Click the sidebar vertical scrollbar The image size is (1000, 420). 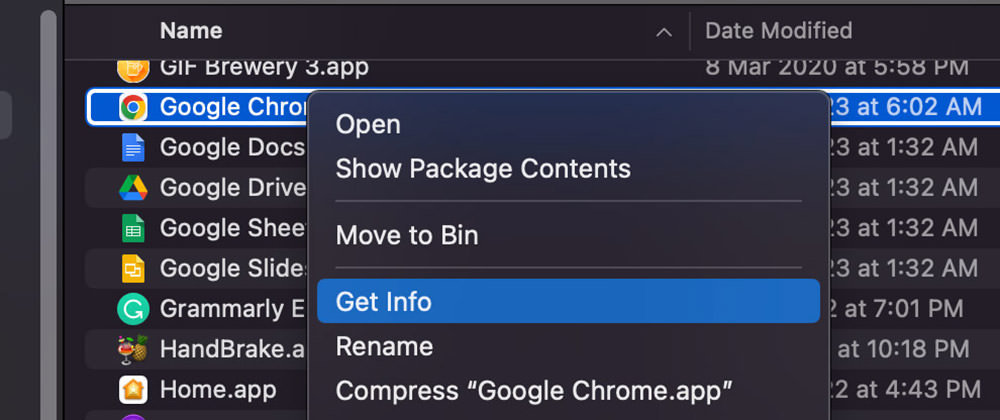tap(48, 215)
